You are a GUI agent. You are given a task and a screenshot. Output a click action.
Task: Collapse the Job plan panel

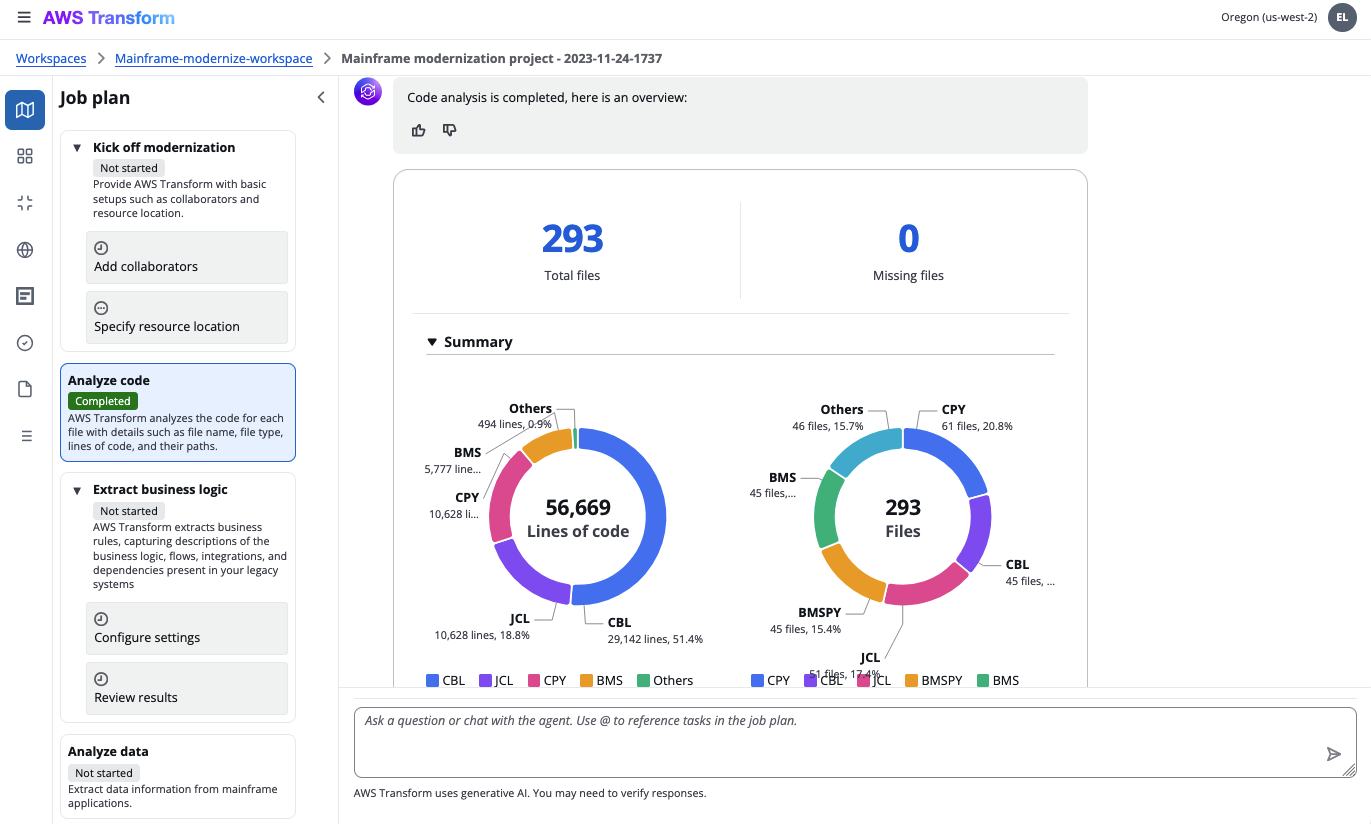click(321, 97)
